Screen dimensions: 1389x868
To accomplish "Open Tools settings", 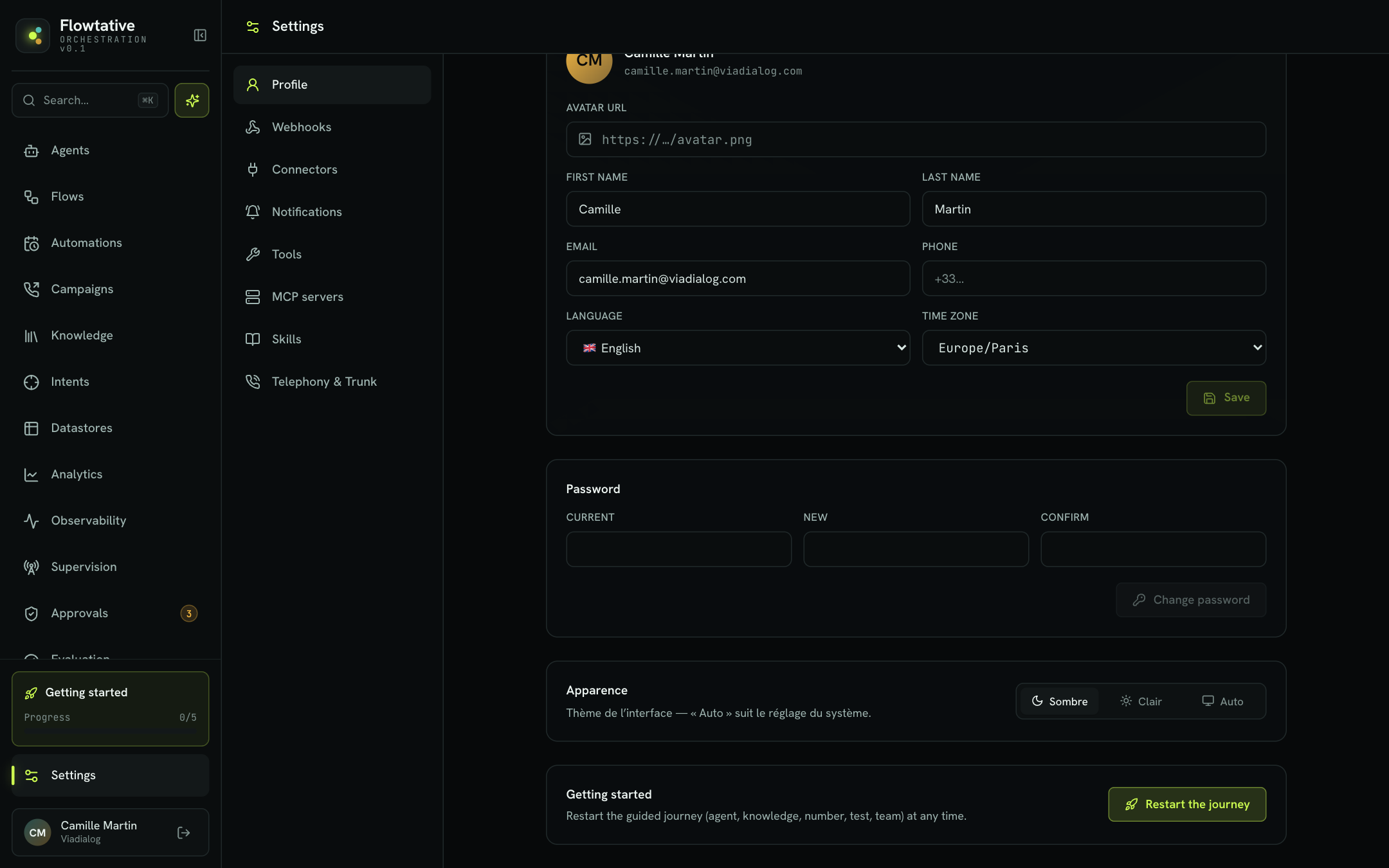I will coord(332,255).
